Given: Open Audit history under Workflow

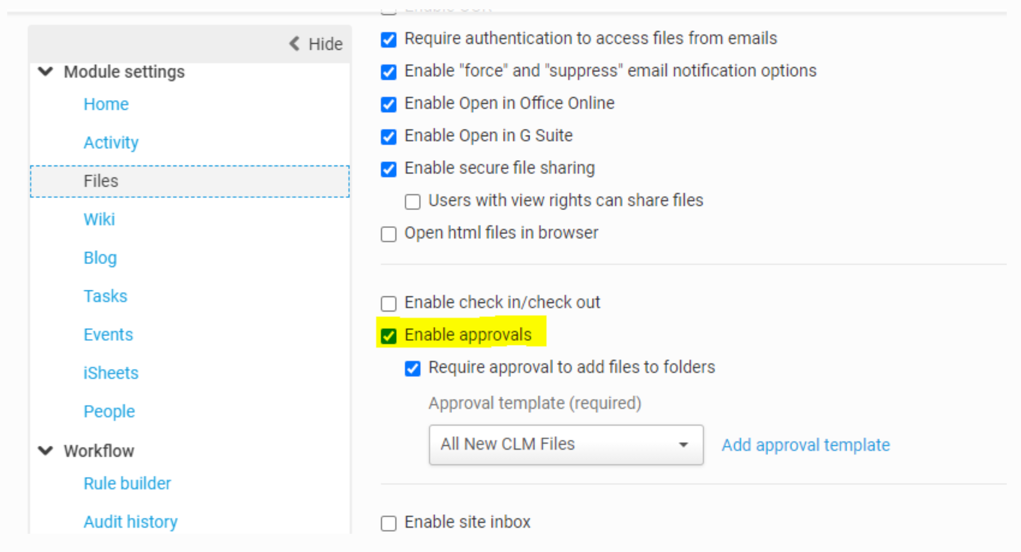Looking at the screenshot, I should tap(130, 522).
